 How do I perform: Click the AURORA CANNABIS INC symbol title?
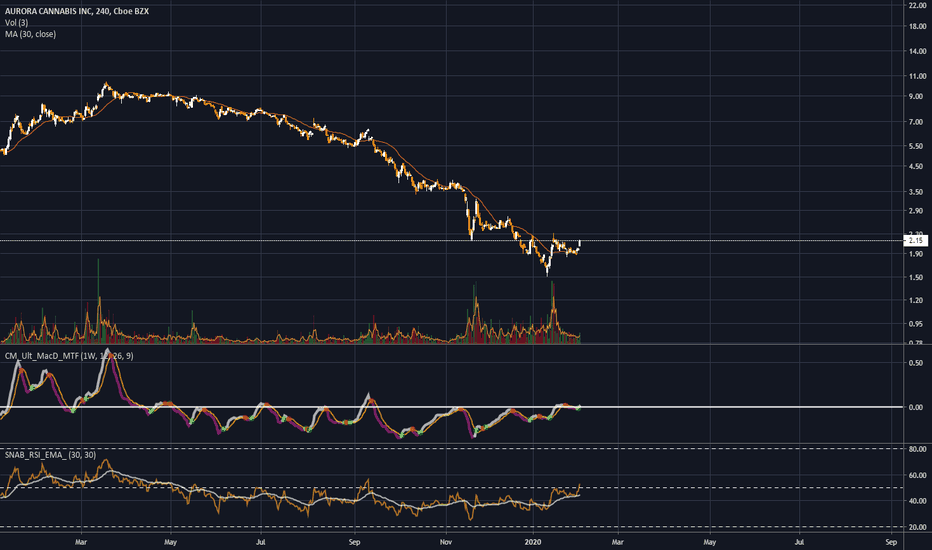point(77,11)
